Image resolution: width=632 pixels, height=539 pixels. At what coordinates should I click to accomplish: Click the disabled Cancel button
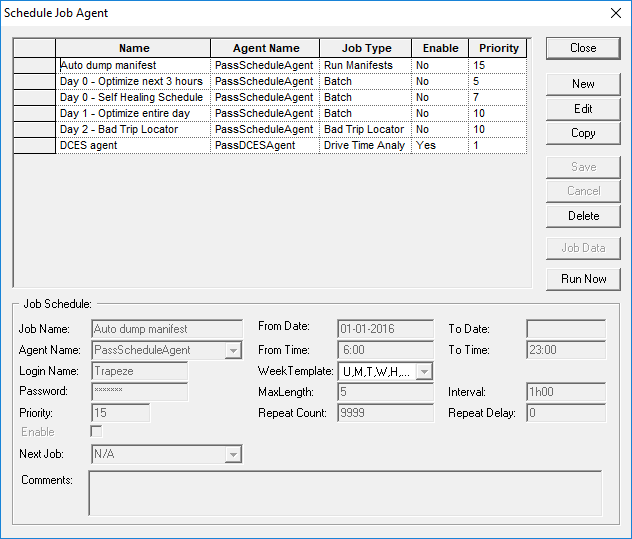(583, 191)
